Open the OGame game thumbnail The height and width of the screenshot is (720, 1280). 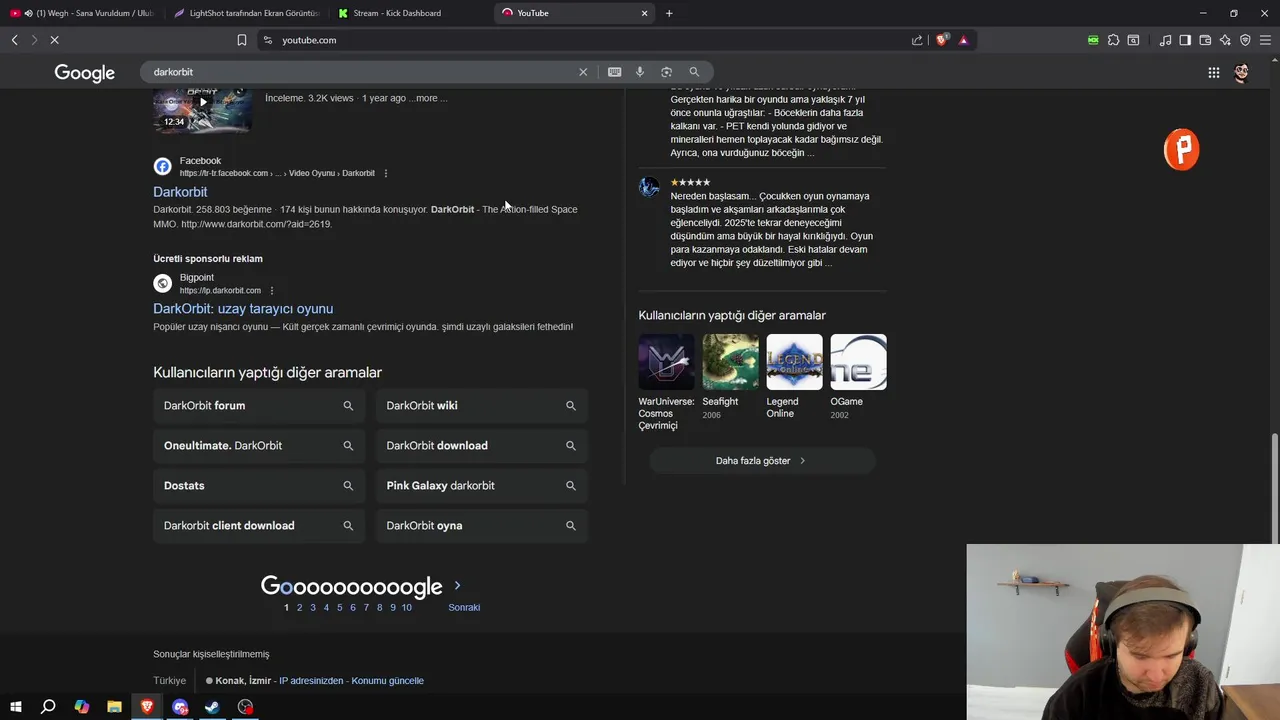pyautogui.click(x=858, y=362)
